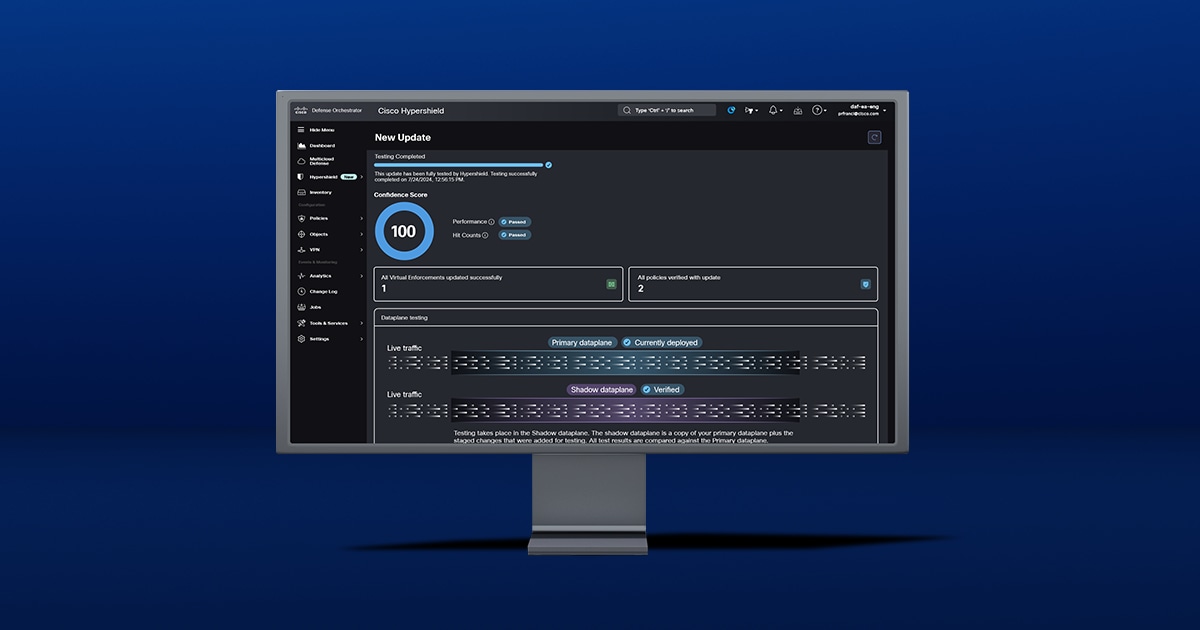Click the Inventory sidebar icon
Screen dimensions: 1200x630
point(301,192)
